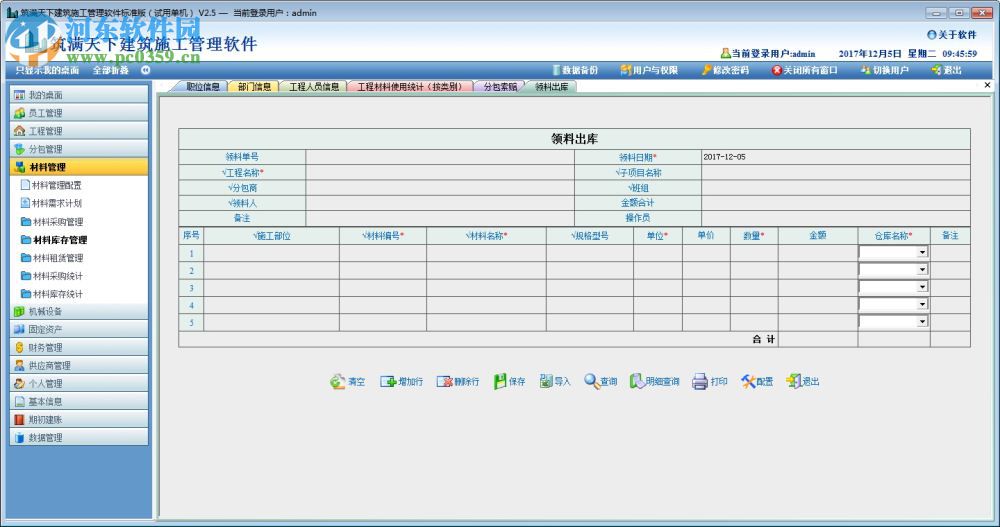Image resolution: width=1000 pixels, height=527 pixels.
Task: Open 用户与权限 from top toolbar
Action: 649,70
